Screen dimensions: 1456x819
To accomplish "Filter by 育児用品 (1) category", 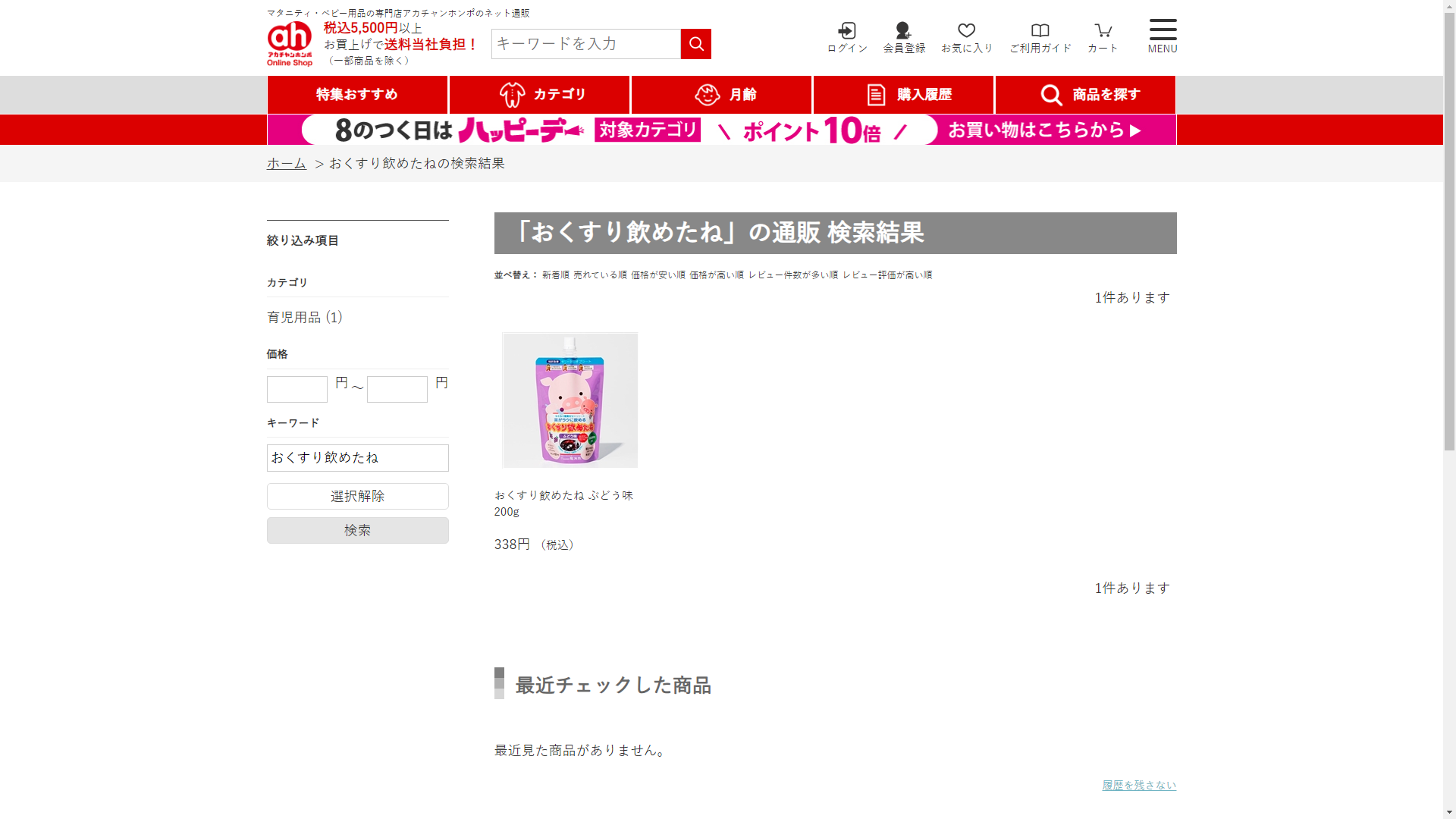I will point(305,317).
